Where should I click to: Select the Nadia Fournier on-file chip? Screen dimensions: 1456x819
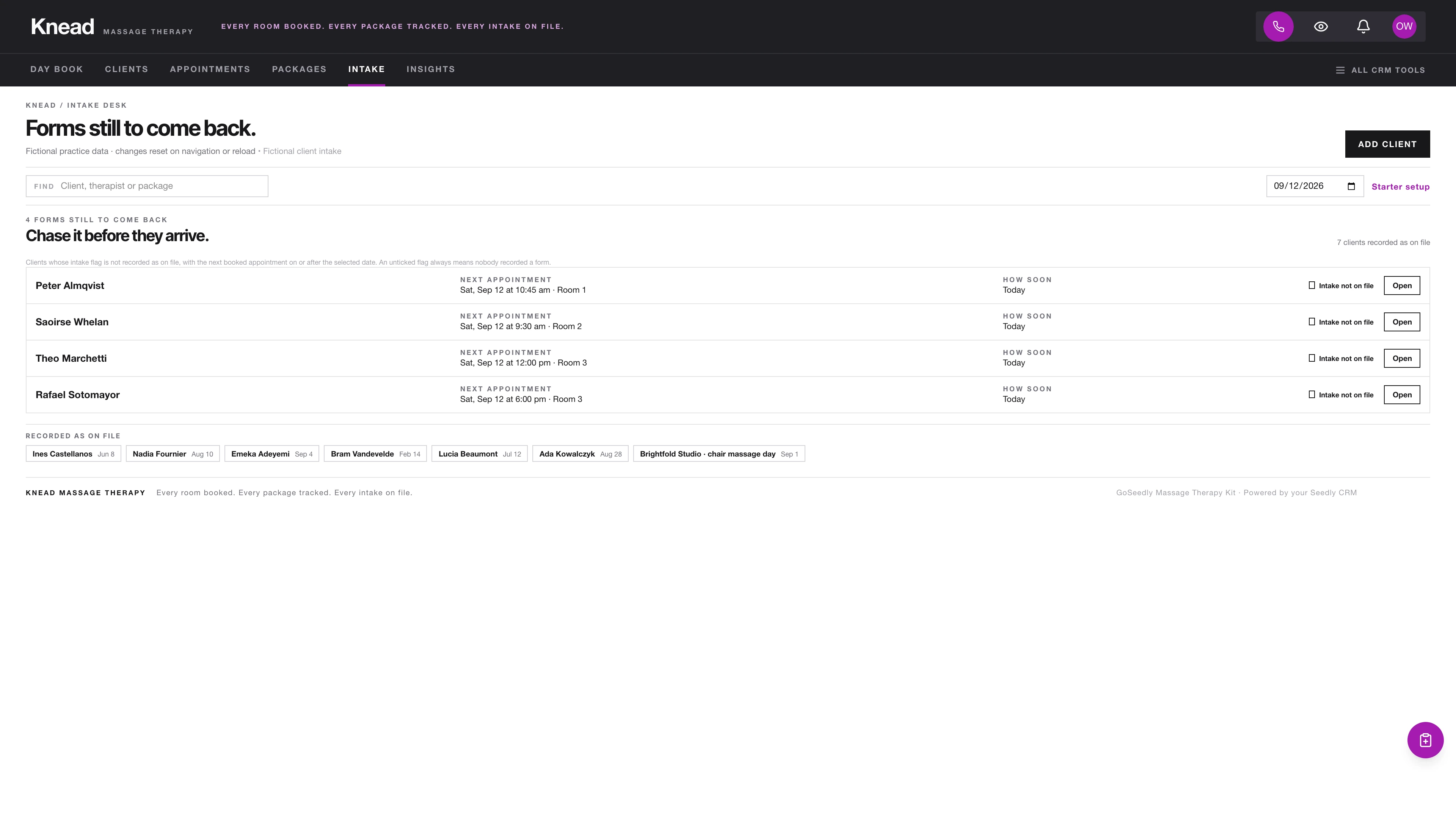pyautogui.click(x=173, y=454)
